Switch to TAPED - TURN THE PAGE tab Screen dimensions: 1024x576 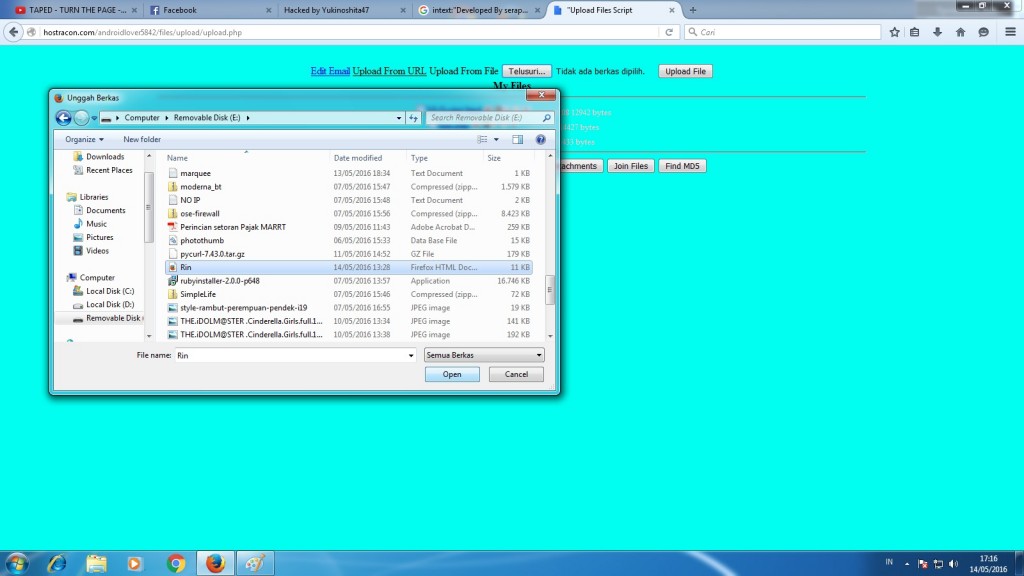pos(75,10)
